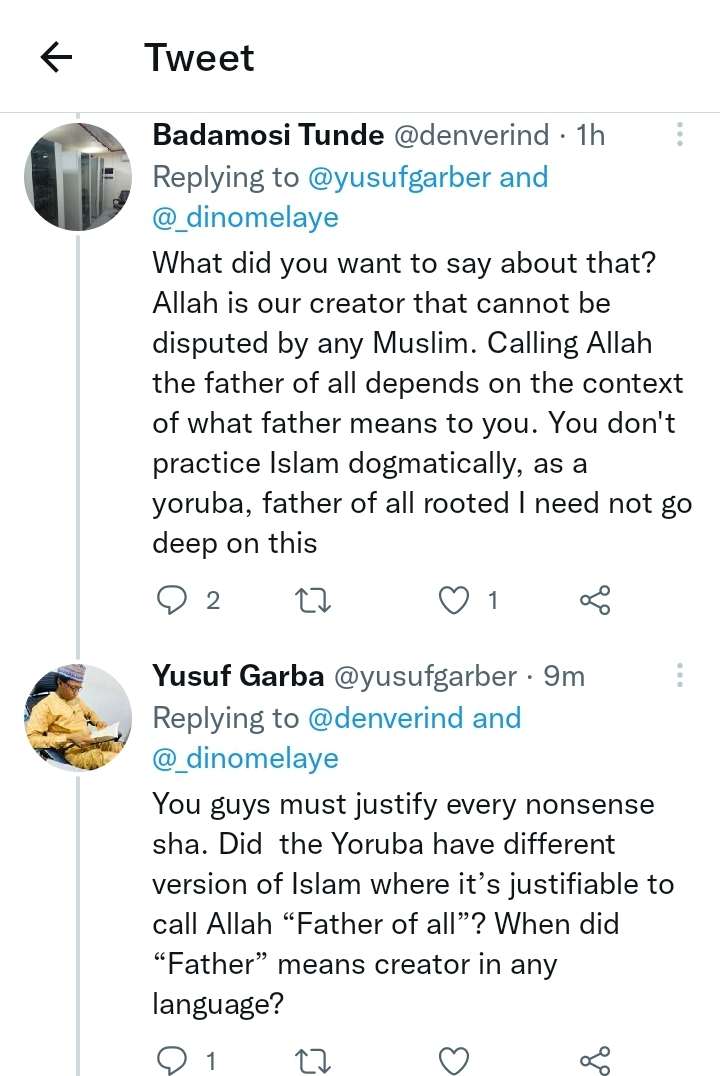720x1076 pixels.
Task: Like Yusuf Garba's tweet
Action: 455,1059
